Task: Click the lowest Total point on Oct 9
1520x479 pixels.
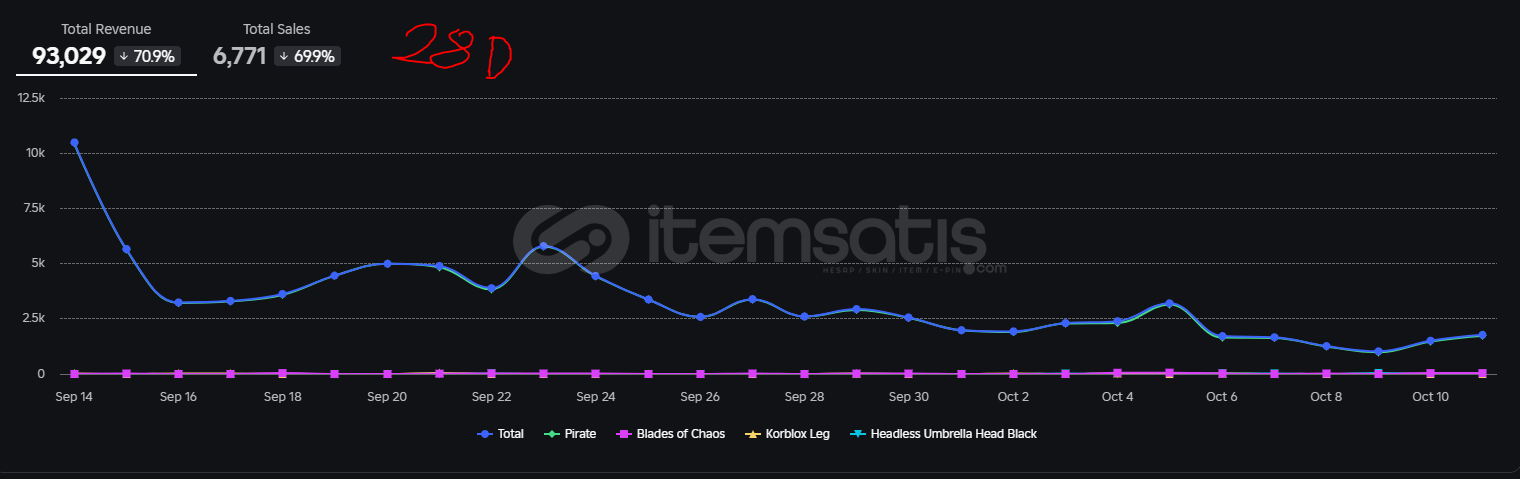Action: tap(1378, 352)
